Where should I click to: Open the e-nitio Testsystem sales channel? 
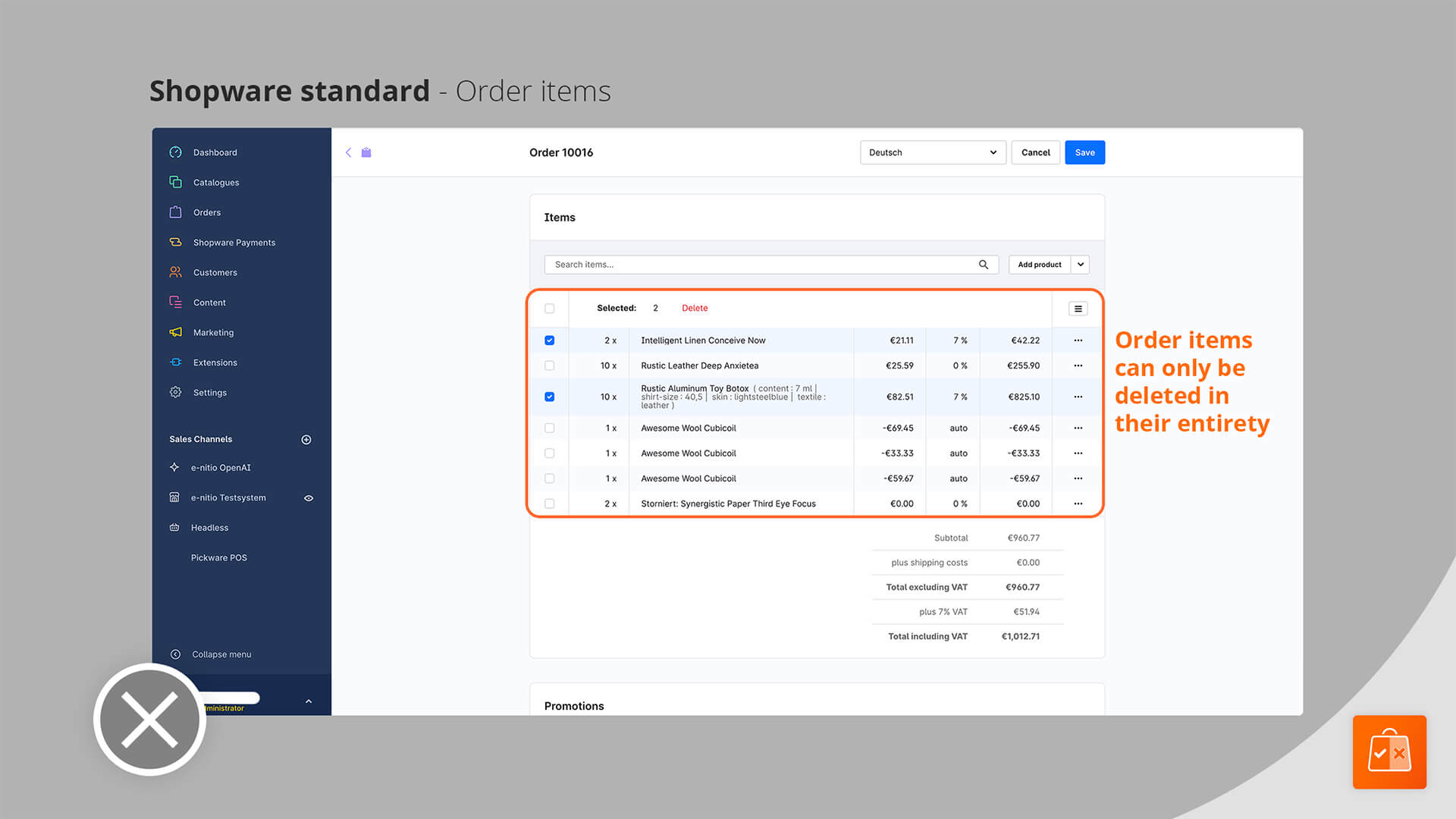pyautogui.click(x=228, y=498)
